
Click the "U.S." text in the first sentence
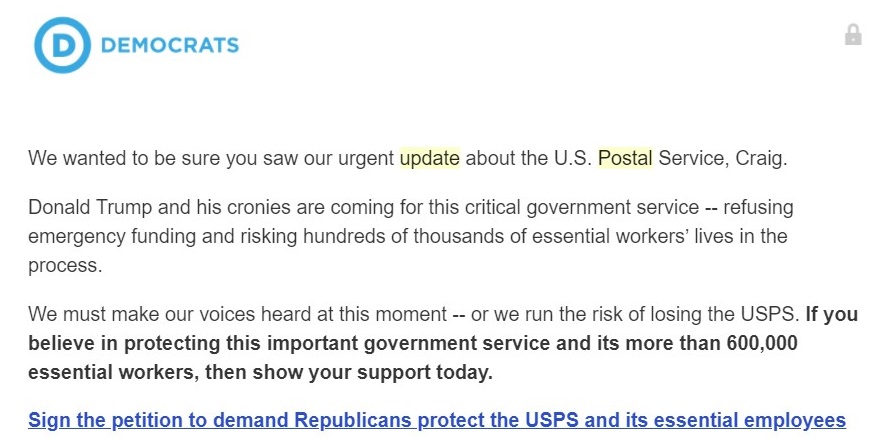pos(573,159)
